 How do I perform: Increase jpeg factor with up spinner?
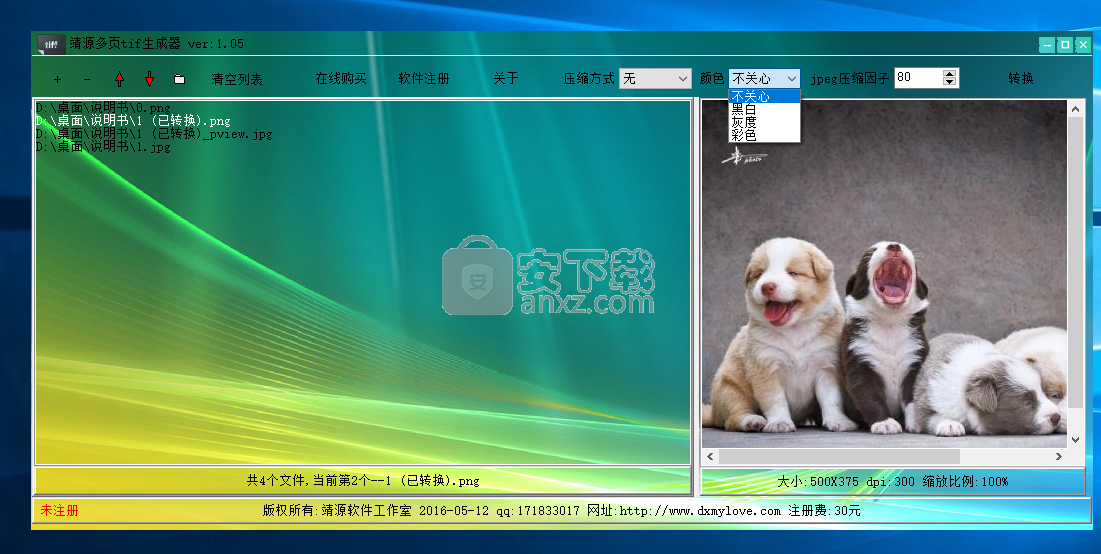click(x=949, y=73)
